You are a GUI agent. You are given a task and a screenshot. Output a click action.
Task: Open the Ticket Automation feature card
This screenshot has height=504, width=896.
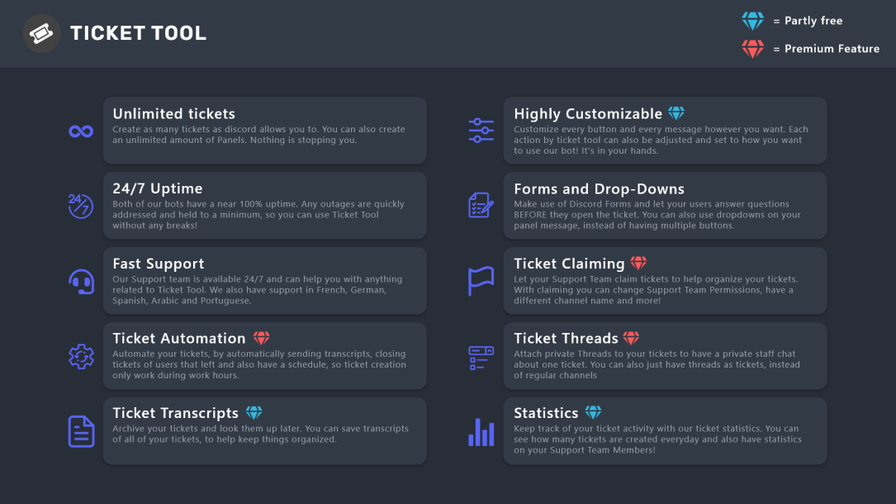(x=265, y=356)
